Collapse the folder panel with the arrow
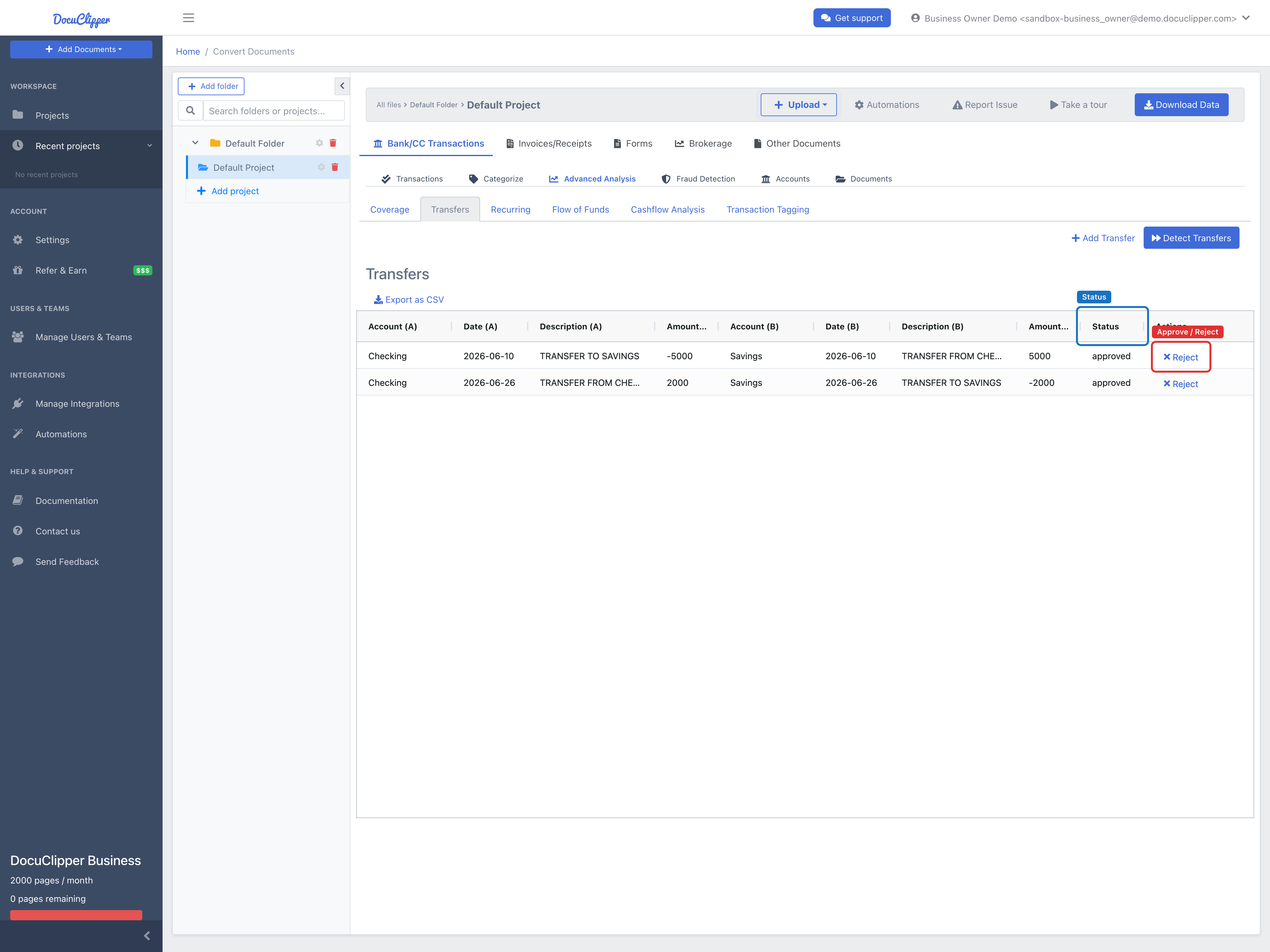The height and width of the screenshot is (952, 1270). tap(342, 86)
